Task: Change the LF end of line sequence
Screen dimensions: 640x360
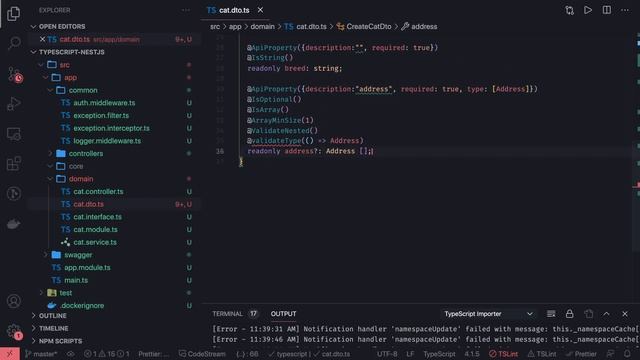Action: coord(410,354)
